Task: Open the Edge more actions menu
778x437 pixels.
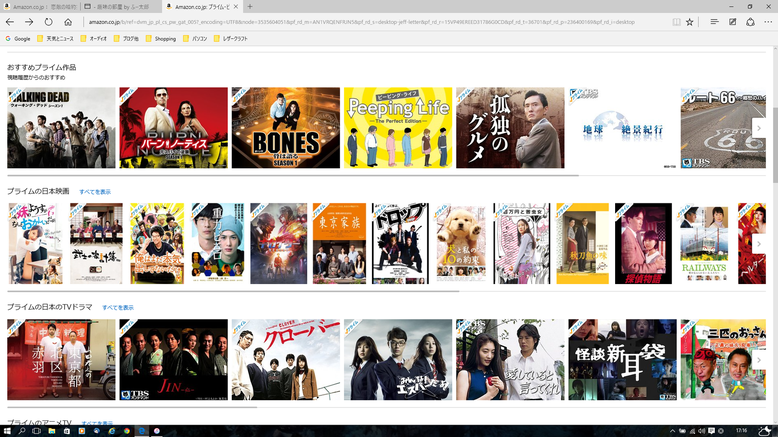Action: 768,22
